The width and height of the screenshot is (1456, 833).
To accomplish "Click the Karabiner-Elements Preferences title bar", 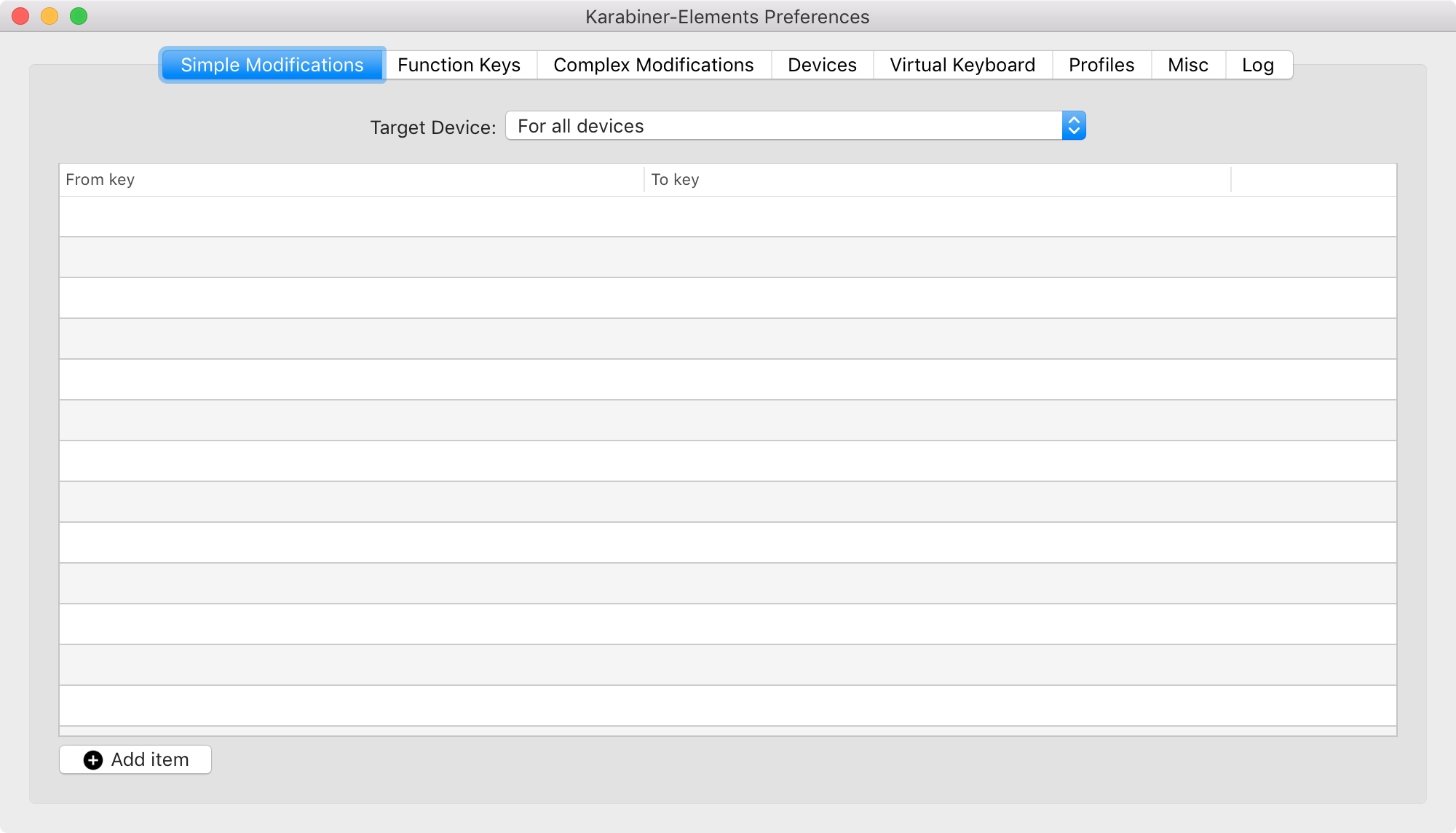I will click(727, 17).
